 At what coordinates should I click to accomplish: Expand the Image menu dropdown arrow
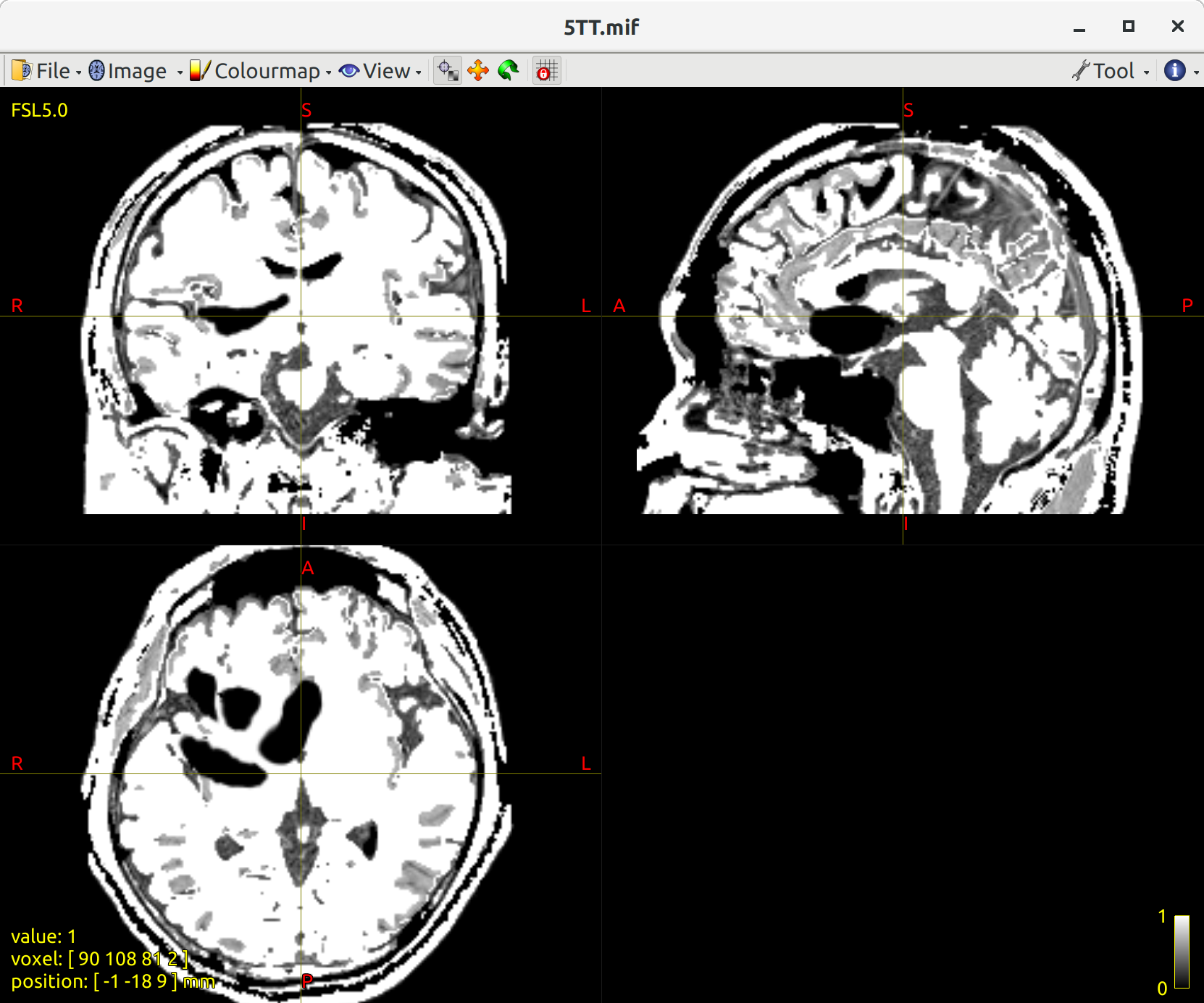180,72
